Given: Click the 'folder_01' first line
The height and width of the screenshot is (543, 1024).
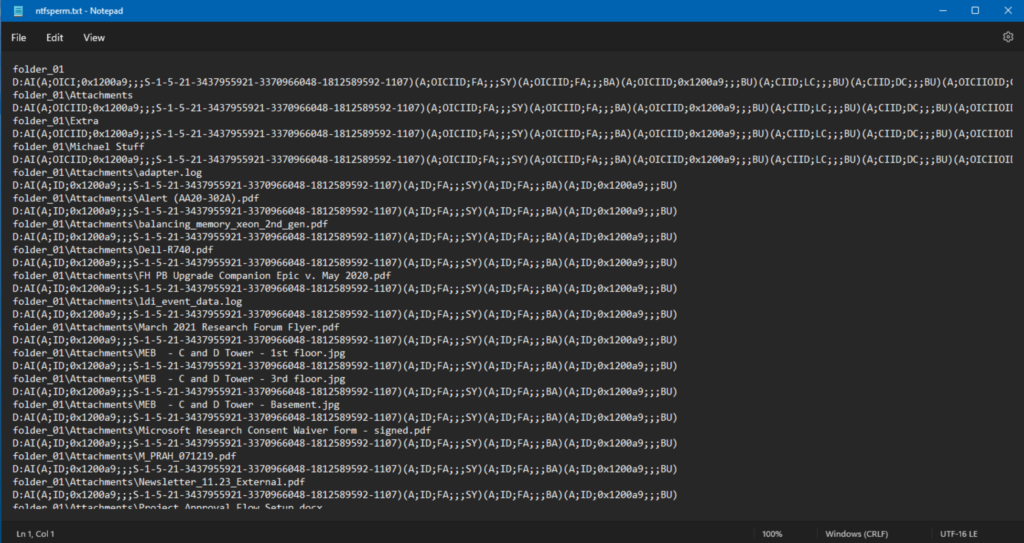Looking at the screenshot, I should (x=39, y=69).
